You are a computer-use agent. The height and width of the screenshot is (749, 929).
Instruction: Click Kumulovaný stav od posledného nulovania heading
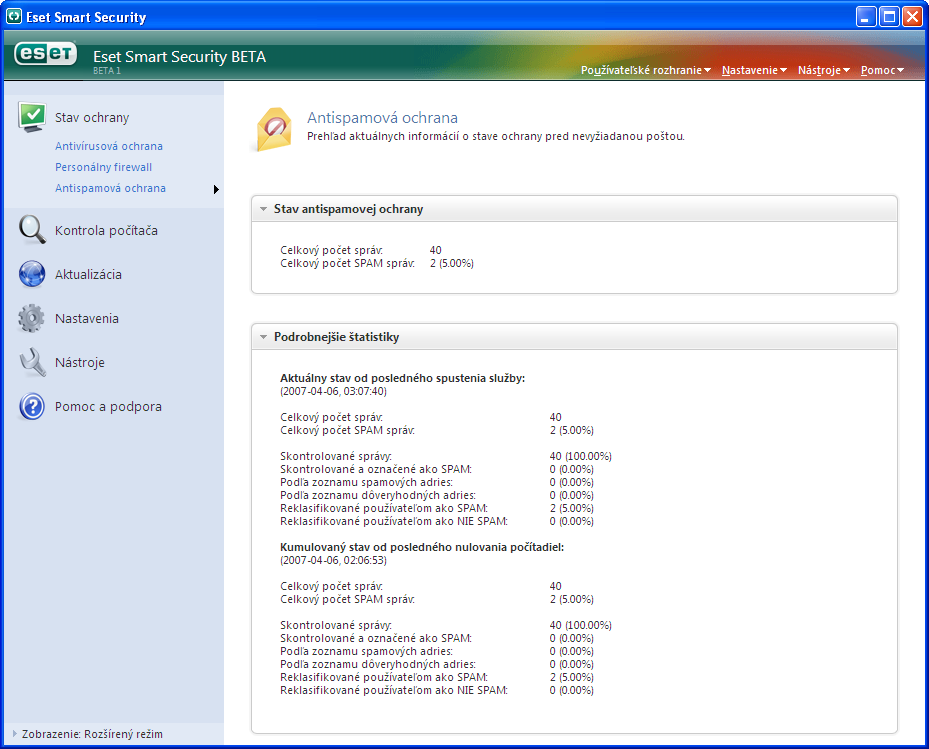pos(422,547)
